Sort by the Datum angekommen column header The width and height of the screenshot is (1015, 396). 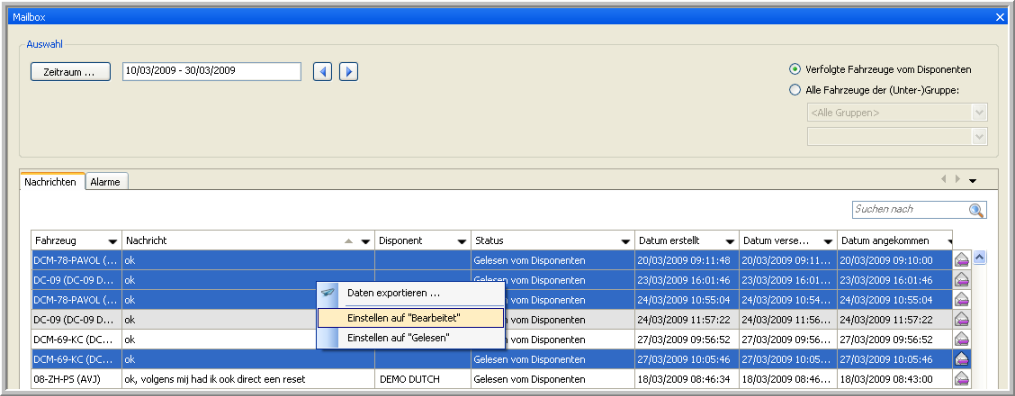[895, 241]
